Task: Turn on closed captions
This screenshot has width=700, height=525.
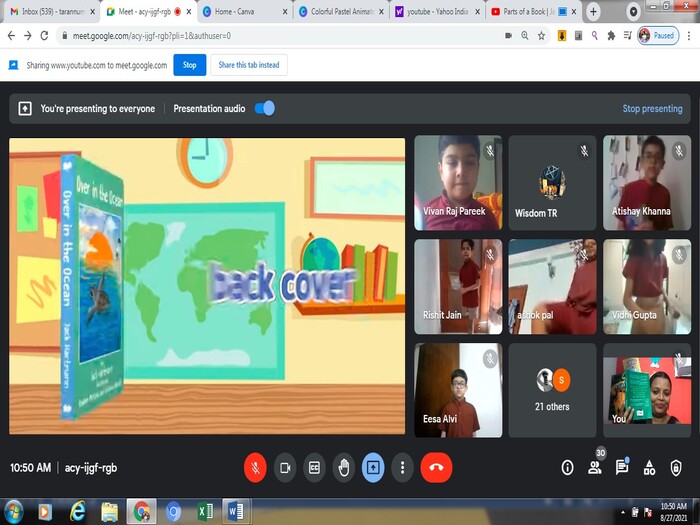Action: coord(314,467)
